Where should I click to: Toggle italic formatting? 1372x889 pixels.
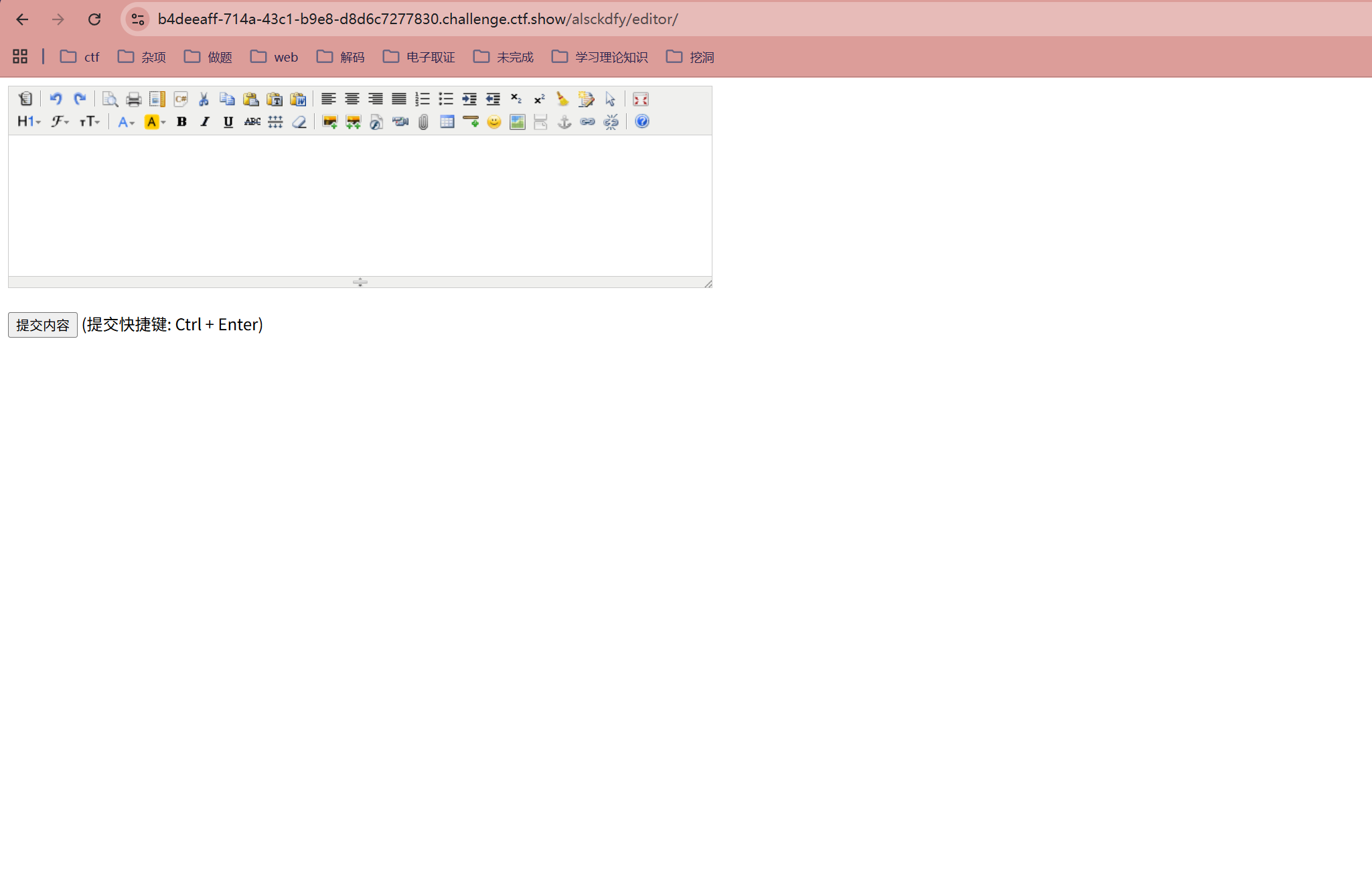[205, 122]
